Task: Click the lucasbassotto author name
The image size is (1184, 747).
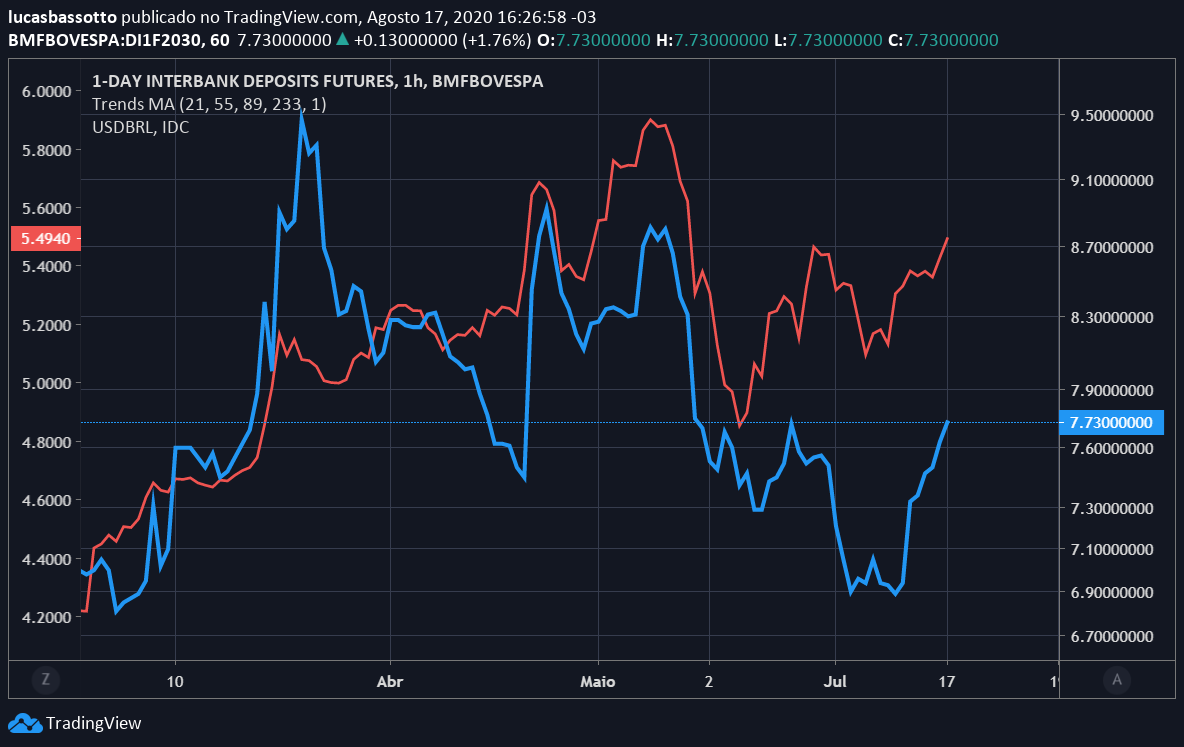Action: pyautogui.click(x=62, y=17)
